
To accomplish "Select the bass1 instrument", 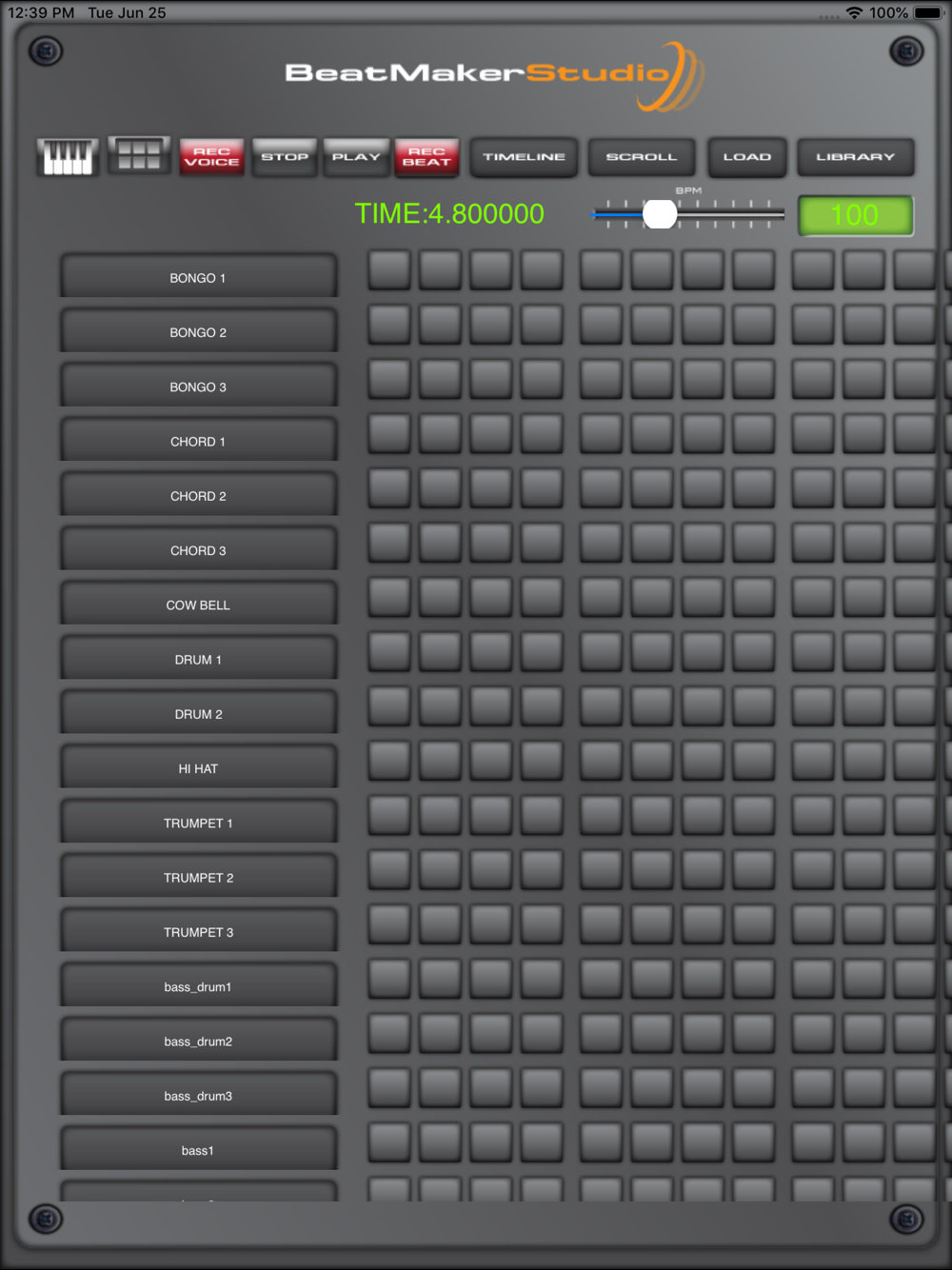I will [198, 1149].
